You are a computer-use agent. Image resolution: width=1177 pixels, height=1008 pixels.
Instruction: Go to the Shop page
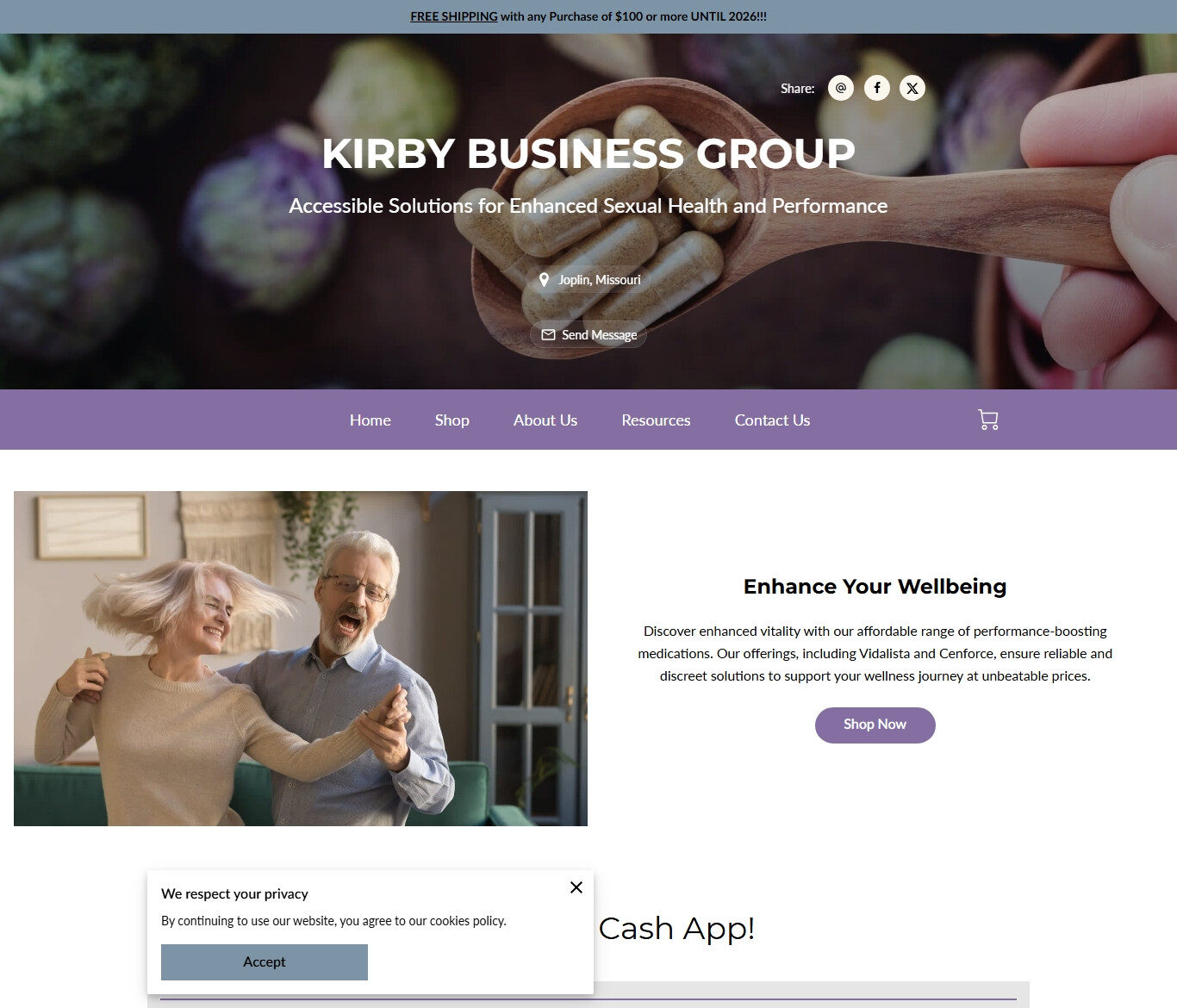point(452,420)
